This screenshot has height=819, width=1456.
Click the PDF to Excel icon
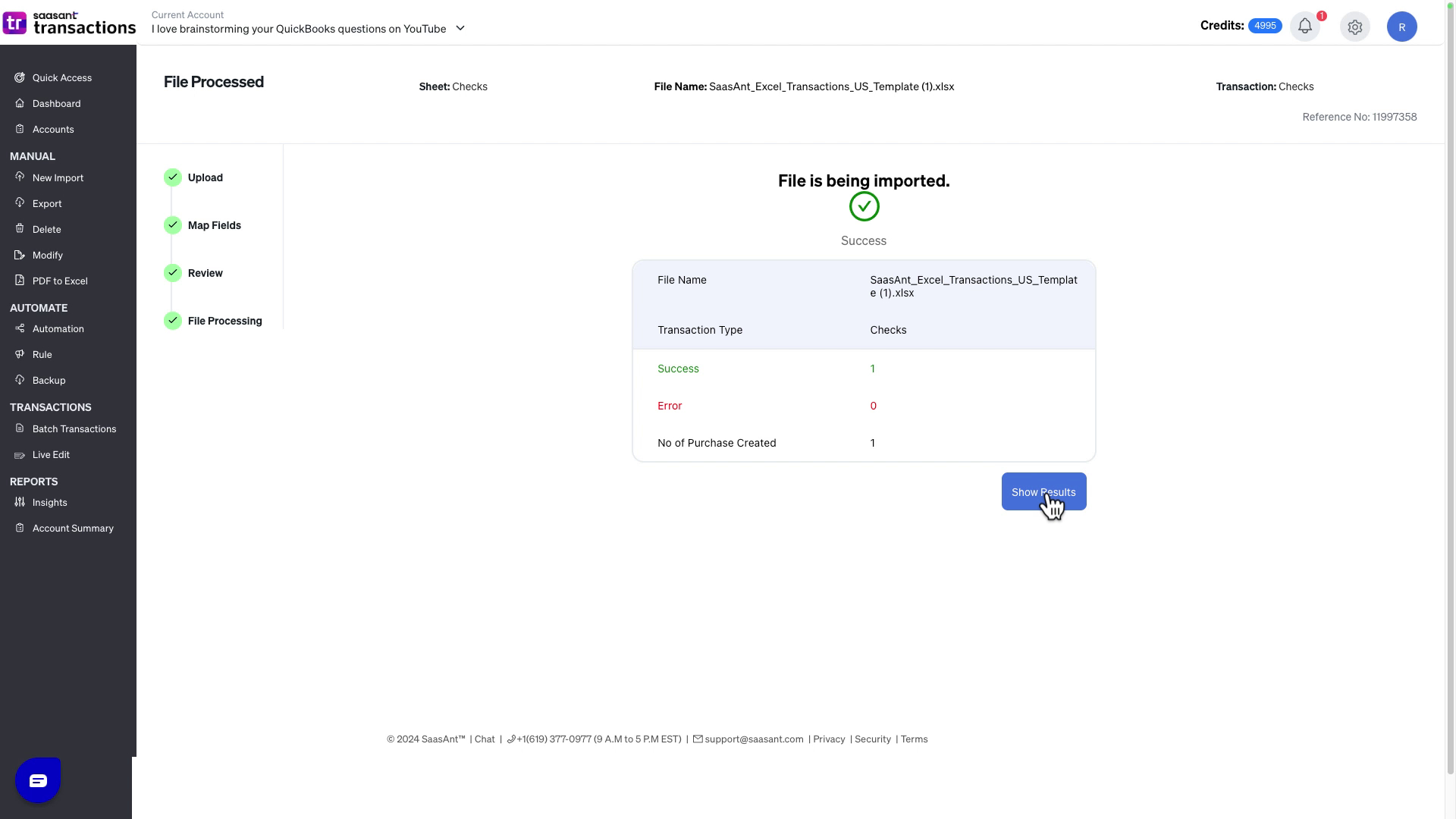[x=20, y=281]
